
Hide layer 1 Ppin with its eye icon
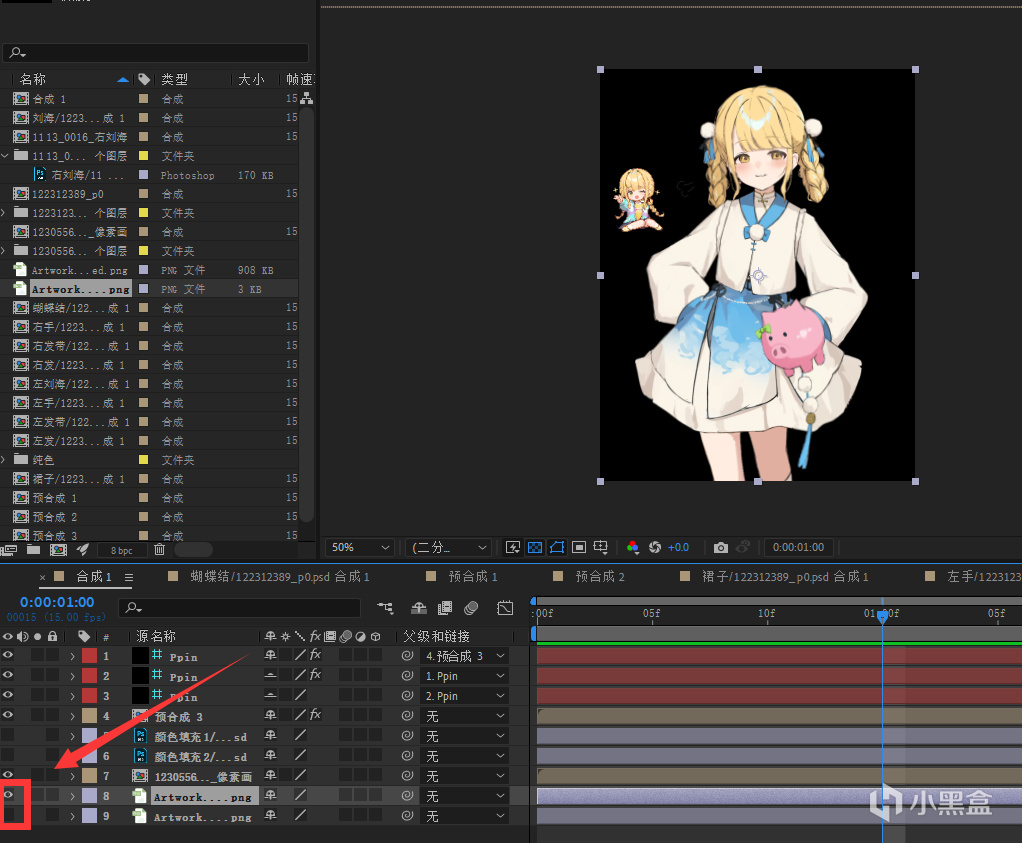8,655
